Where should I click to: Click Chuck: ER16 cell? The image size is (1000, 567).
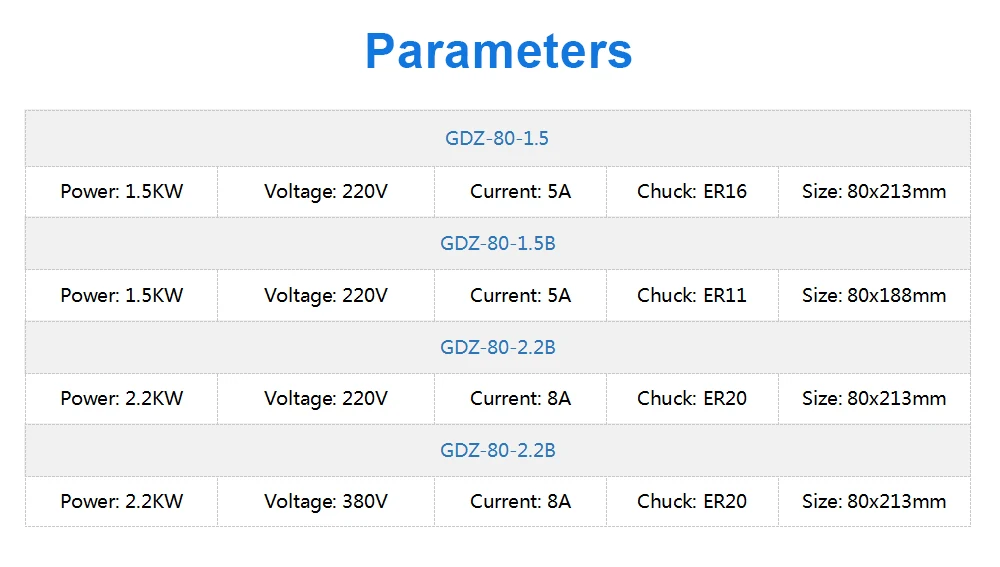[692, 191]
